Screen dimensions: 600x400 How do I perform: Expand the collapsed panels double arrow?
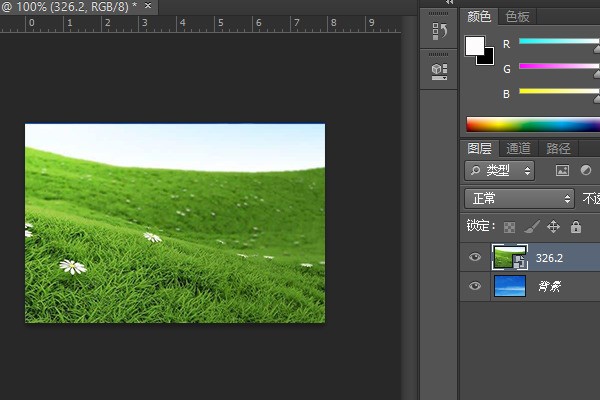click(450, 2)
